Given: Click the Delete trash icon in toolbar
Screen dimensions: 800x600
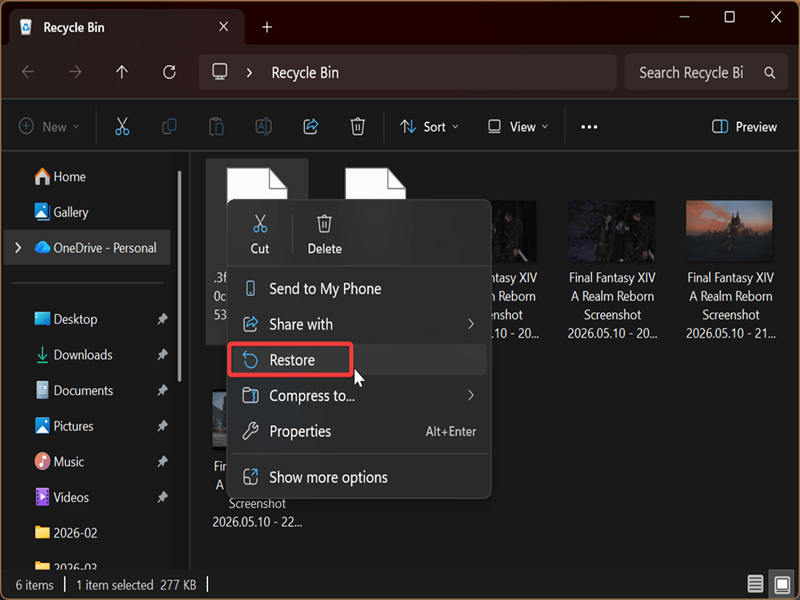Looking at the screenshot, I should (357, 126).
